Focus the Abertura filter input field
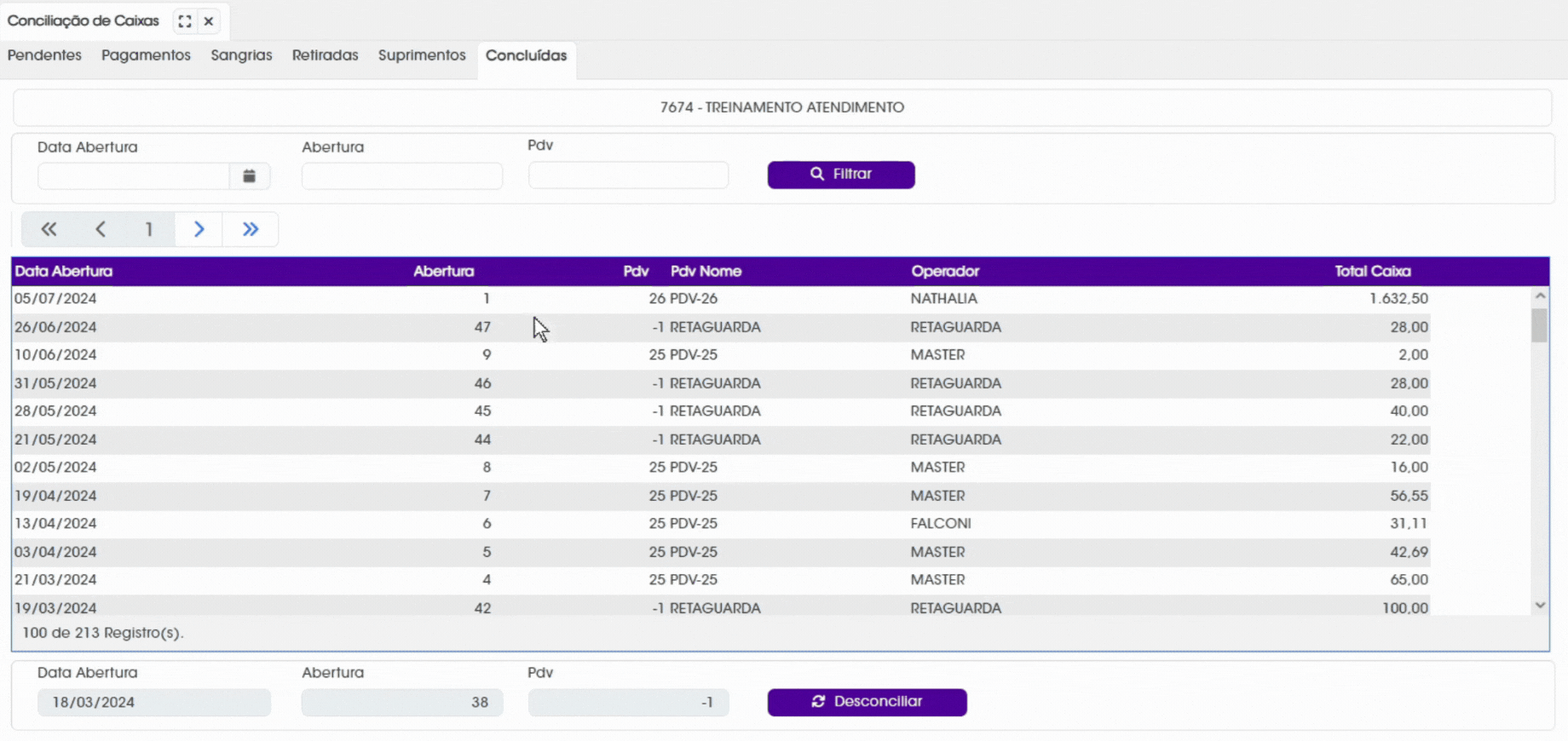The width and height of the screenshot is (1568, 741). coord(402,175)
